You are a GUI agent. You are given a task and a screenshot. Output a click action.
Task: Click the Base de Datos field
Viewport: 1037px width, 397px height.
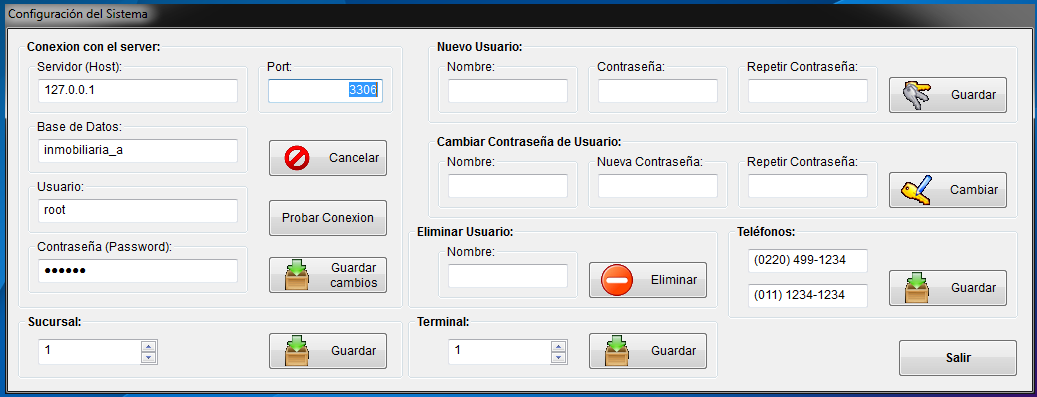[138, 150]
